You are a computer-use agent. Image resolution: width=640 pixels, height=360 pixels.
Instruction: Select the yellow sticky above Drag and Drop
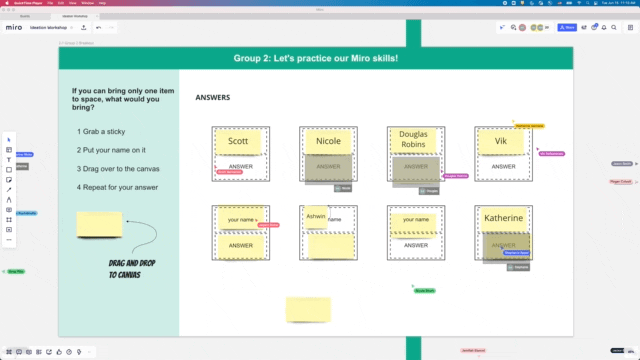click(x=99, y=224)
